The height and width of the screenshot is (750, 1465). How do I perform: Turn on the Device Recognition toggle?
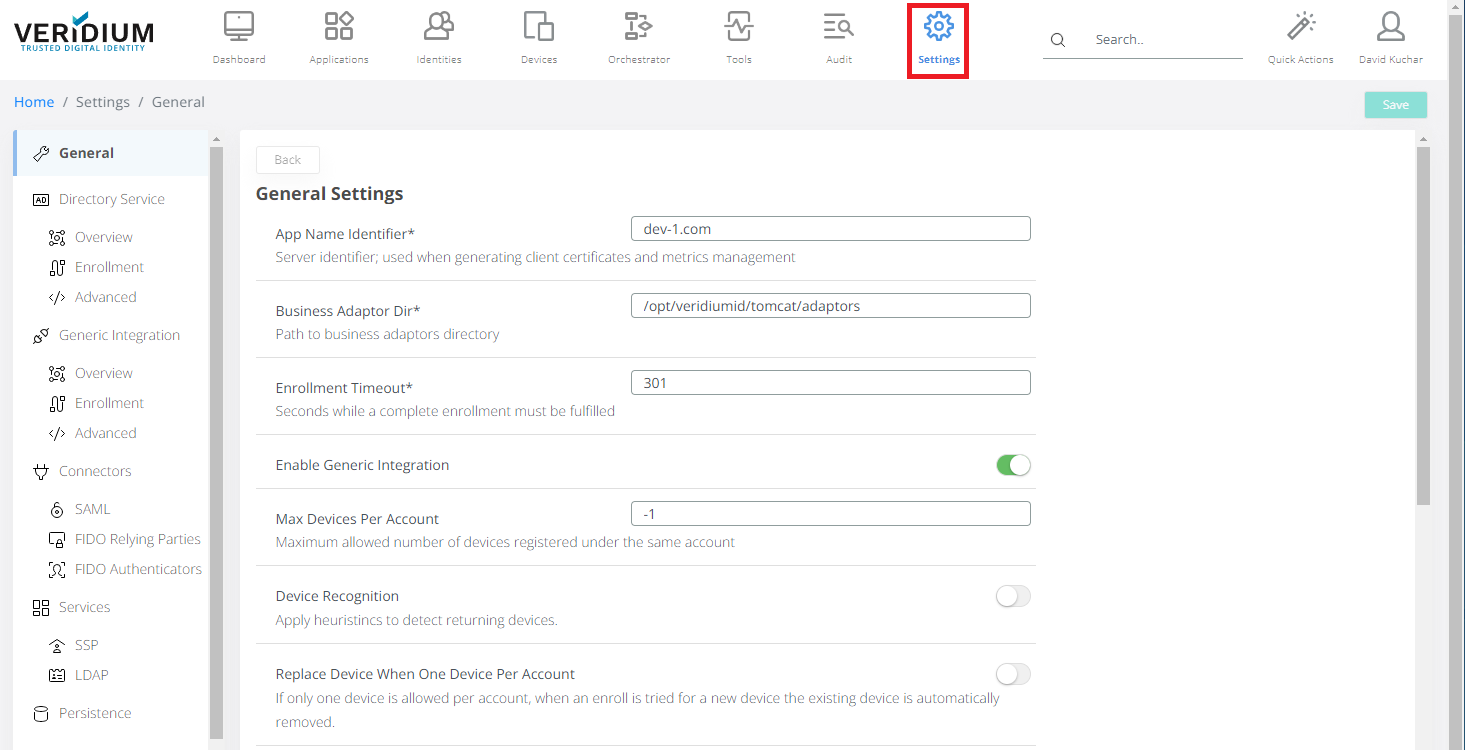pyautogui.click(x=1013, y=596)
